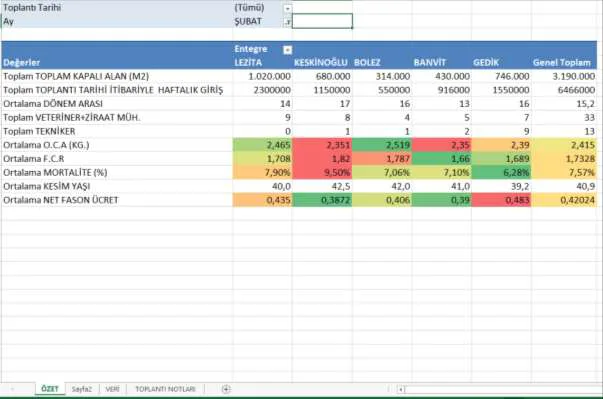Select the KESİM YAŞI cell 42,5
The height and width of the screenshot is (399, 603).
pos(322,186)
